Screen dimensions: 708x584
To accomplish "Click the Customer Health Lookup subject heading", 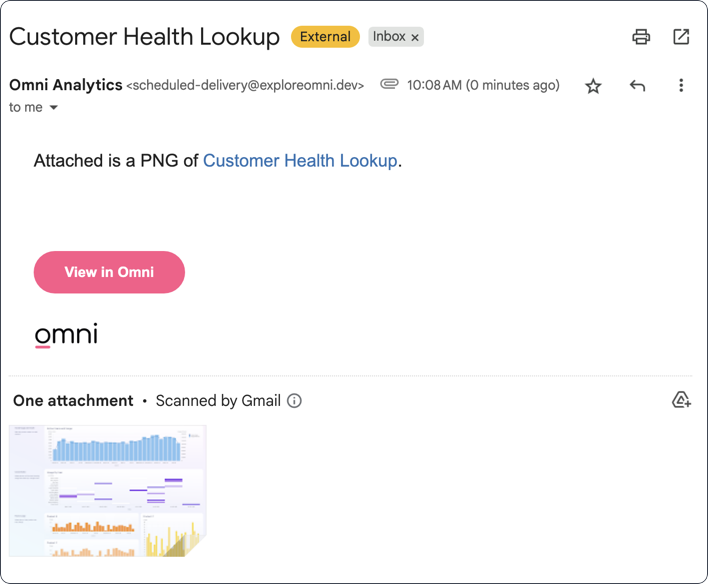I will 144,37.
